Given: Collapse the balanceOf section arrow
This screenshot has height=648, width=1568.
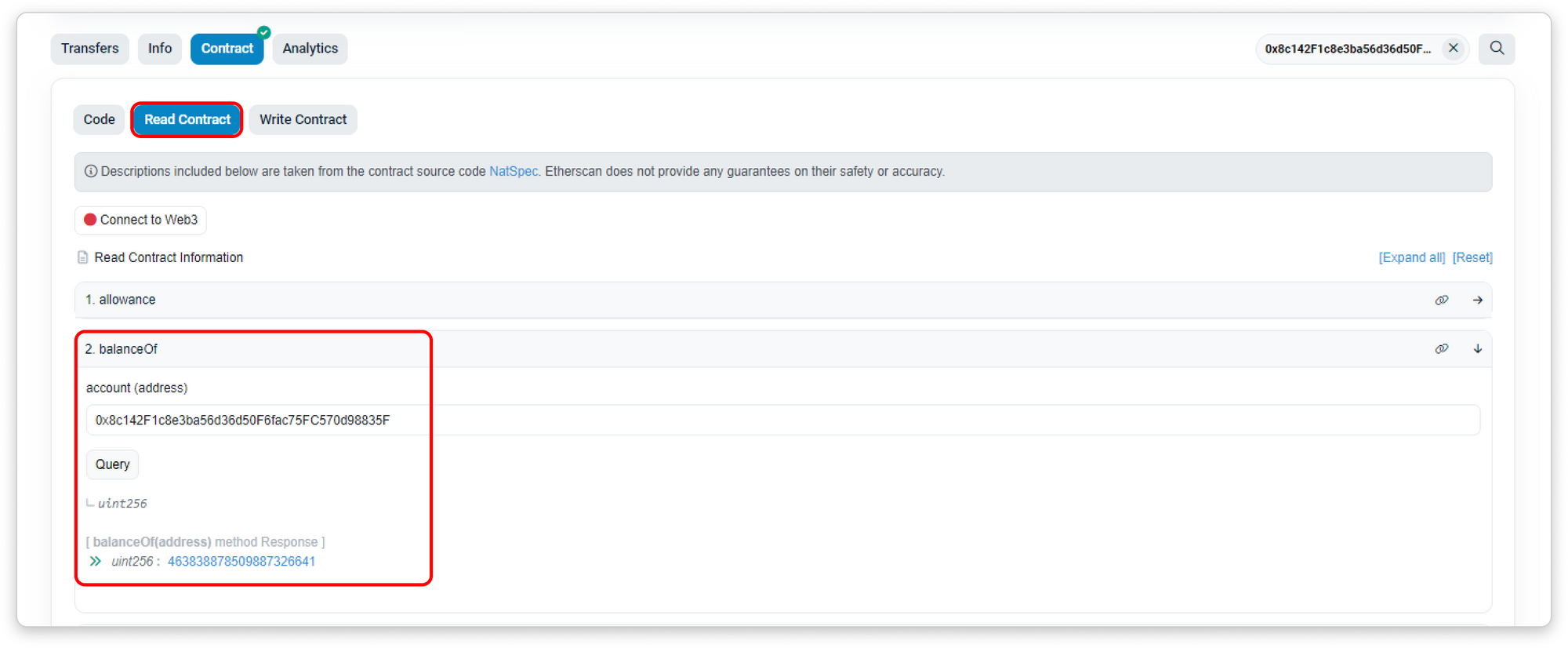Looking at the screenshot, I should tap(1477, 349).
